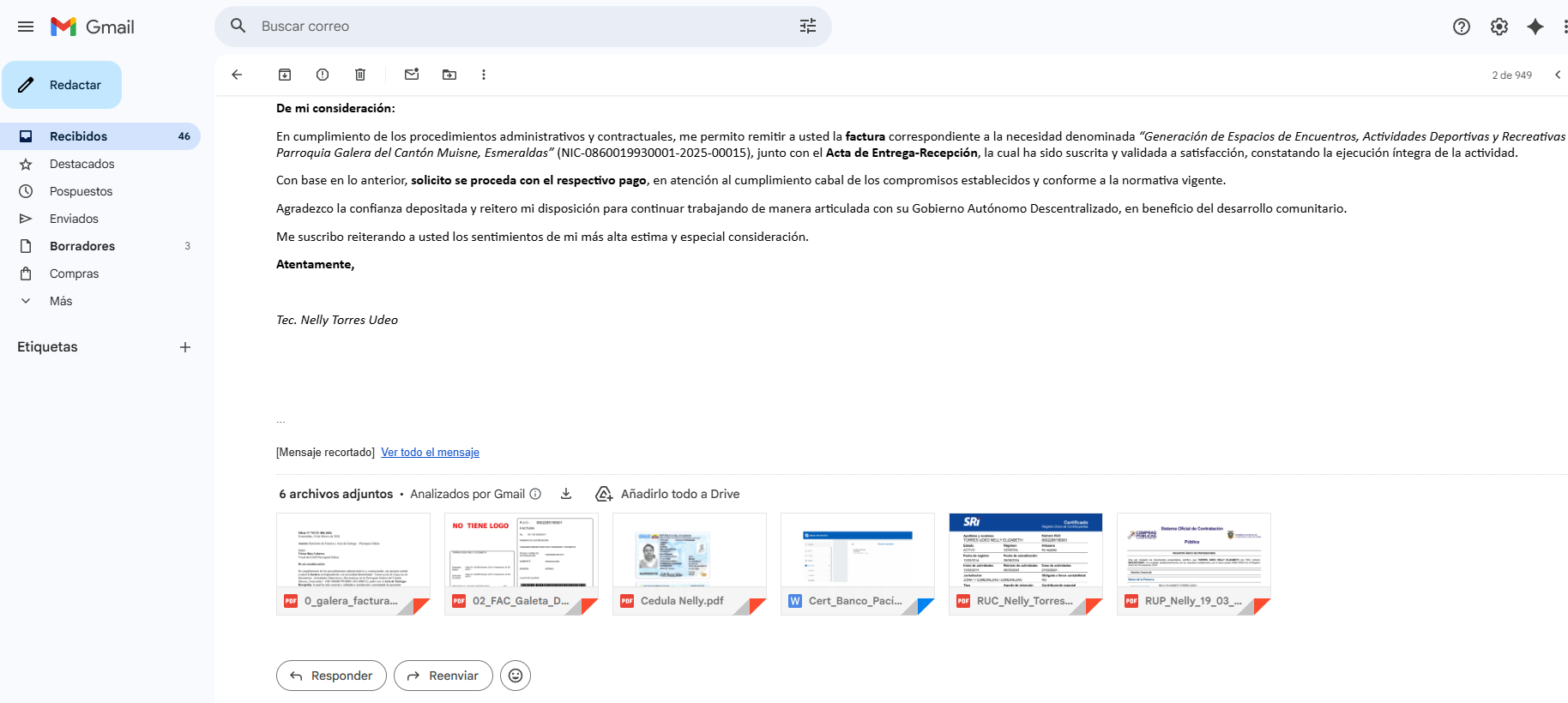Image resolution: width=1568 pixels, height=703 pixels.
Task: Click inside the Buscar correo search field
Action: point(515,27)
